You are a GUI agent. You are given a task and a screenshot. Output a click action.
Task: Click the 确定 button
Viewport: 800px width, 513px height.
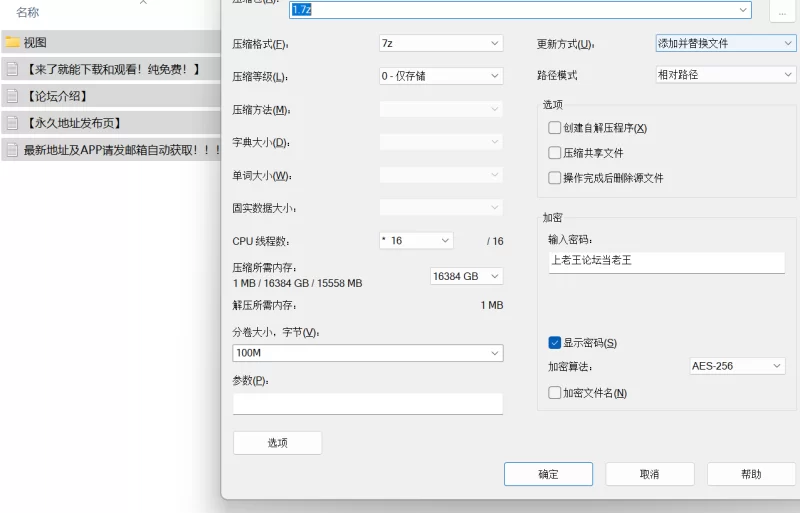pos(548,474)
